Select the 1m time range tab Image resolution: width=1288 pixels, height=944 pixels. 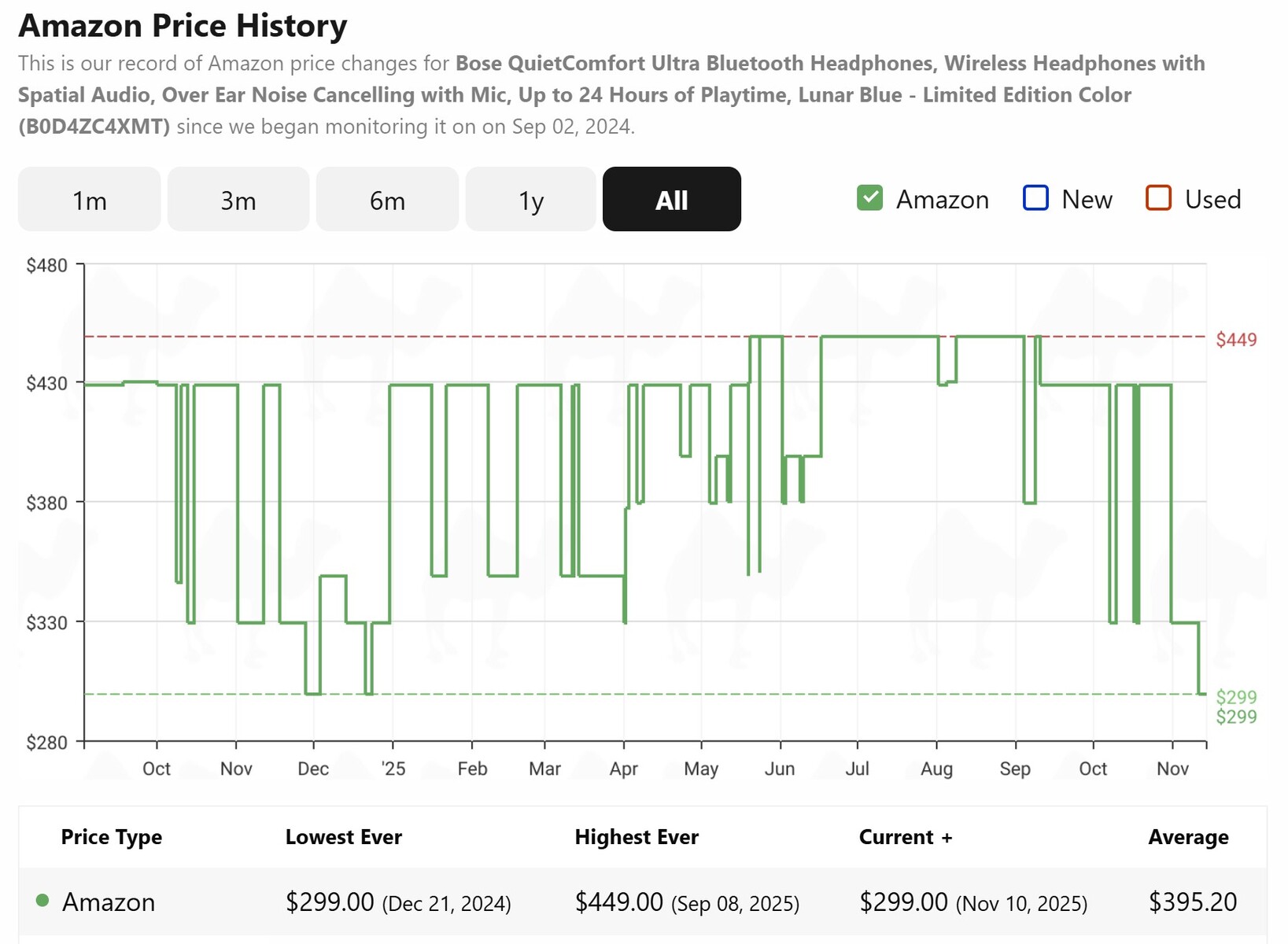(x=89, y=200)
